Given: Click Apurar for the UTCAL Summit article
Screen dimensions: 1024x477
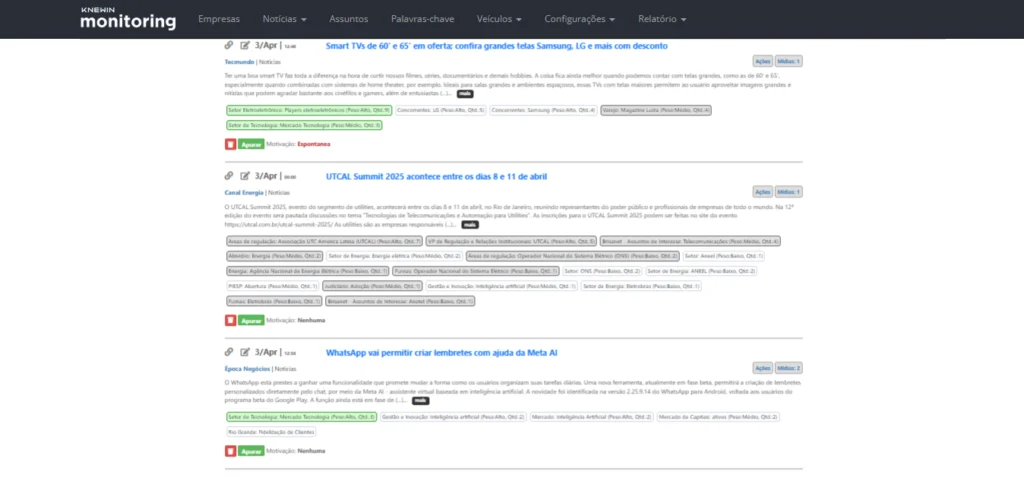Looking at the screenshot, I should point(251,320).
